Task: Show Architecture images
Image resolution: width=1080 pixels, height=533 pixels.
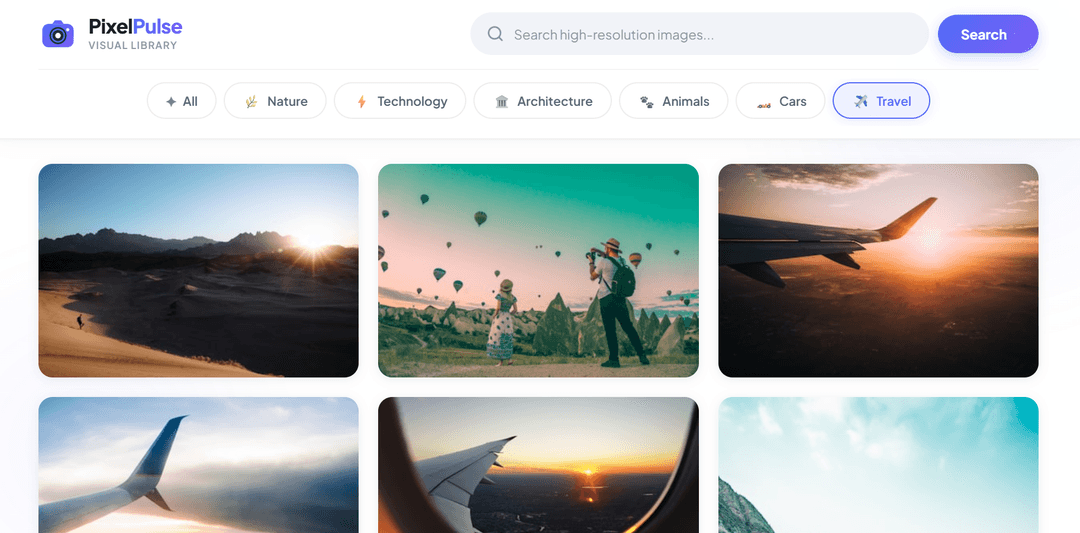Action: (543, 101)
